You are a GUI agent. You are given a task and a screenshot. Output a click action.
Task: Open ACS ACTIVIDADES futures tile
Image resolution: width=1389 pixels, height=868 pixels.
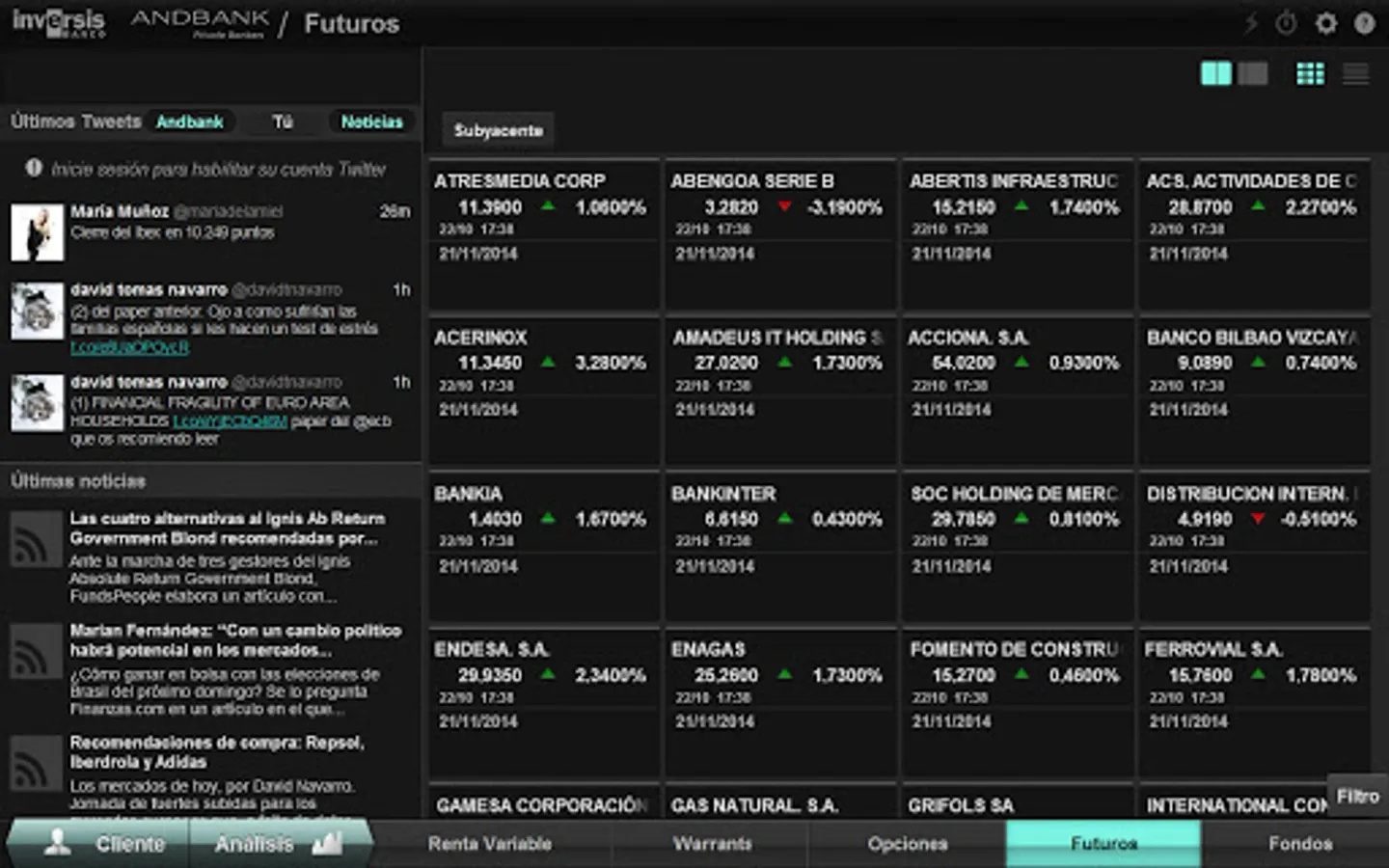[x=1254, y=234]
